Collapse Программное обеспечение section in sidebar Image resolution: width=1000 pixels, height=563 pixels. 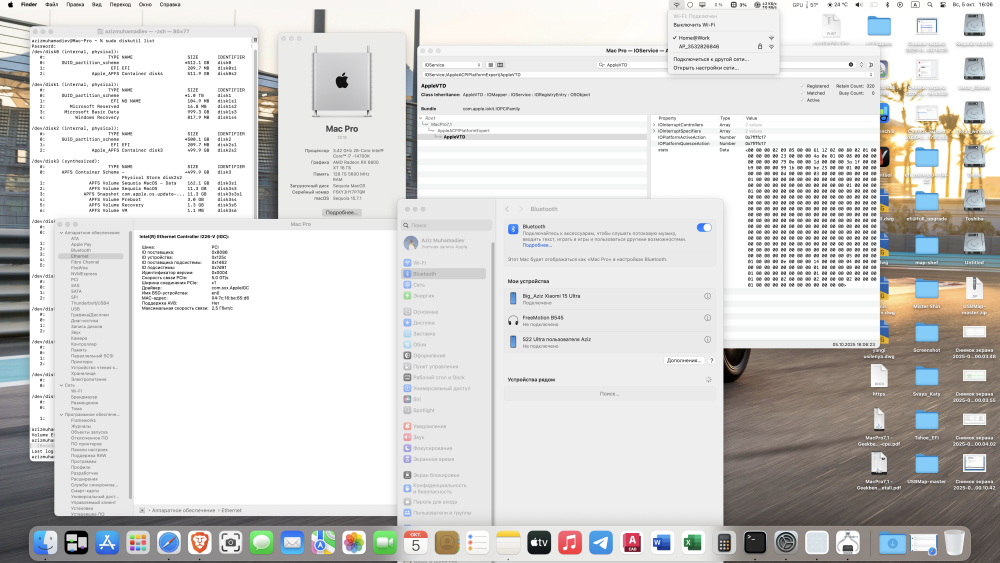[x=62, y=414]
